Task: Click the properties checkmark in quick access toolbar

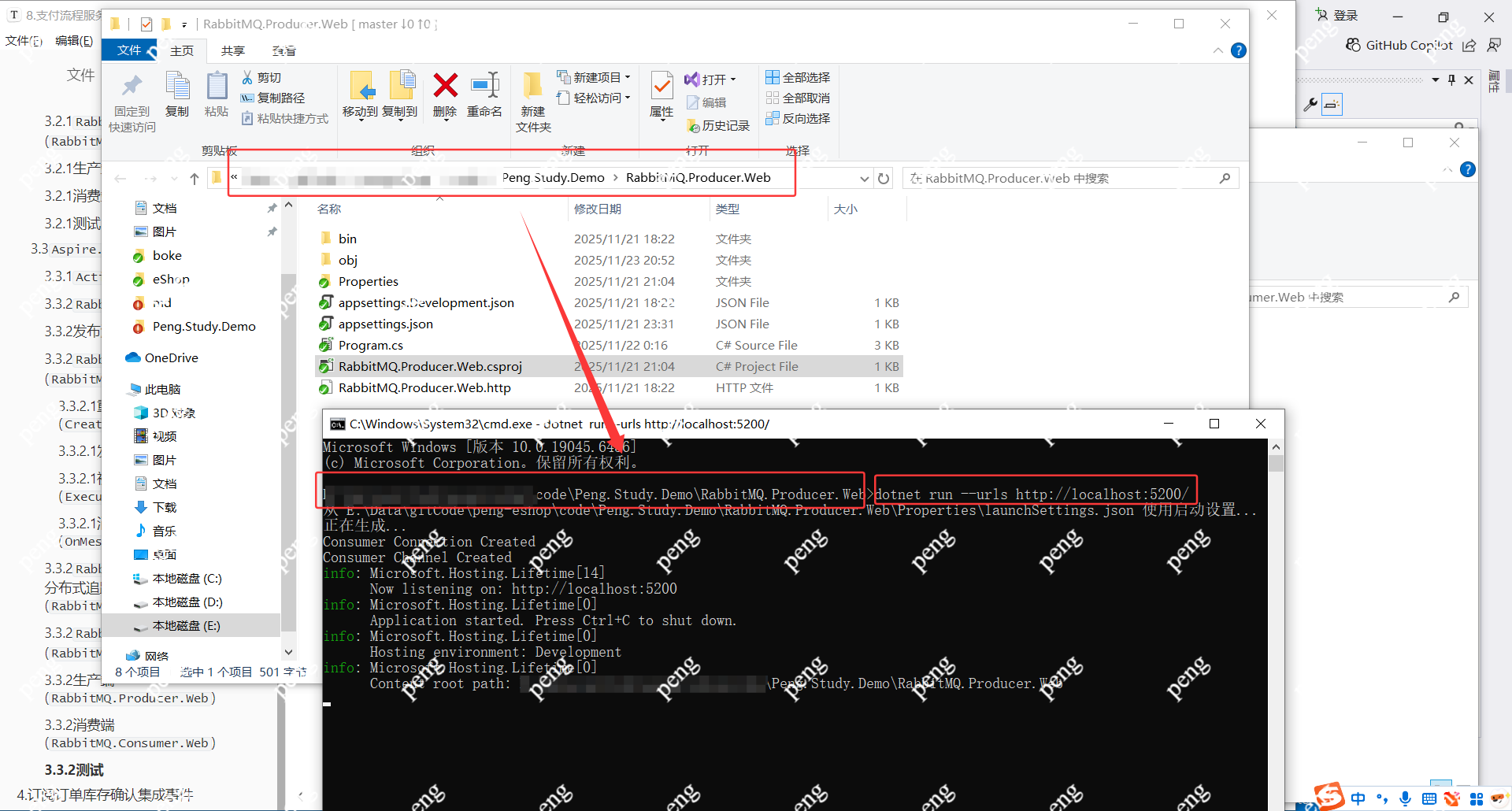Action: coord(146,24)
